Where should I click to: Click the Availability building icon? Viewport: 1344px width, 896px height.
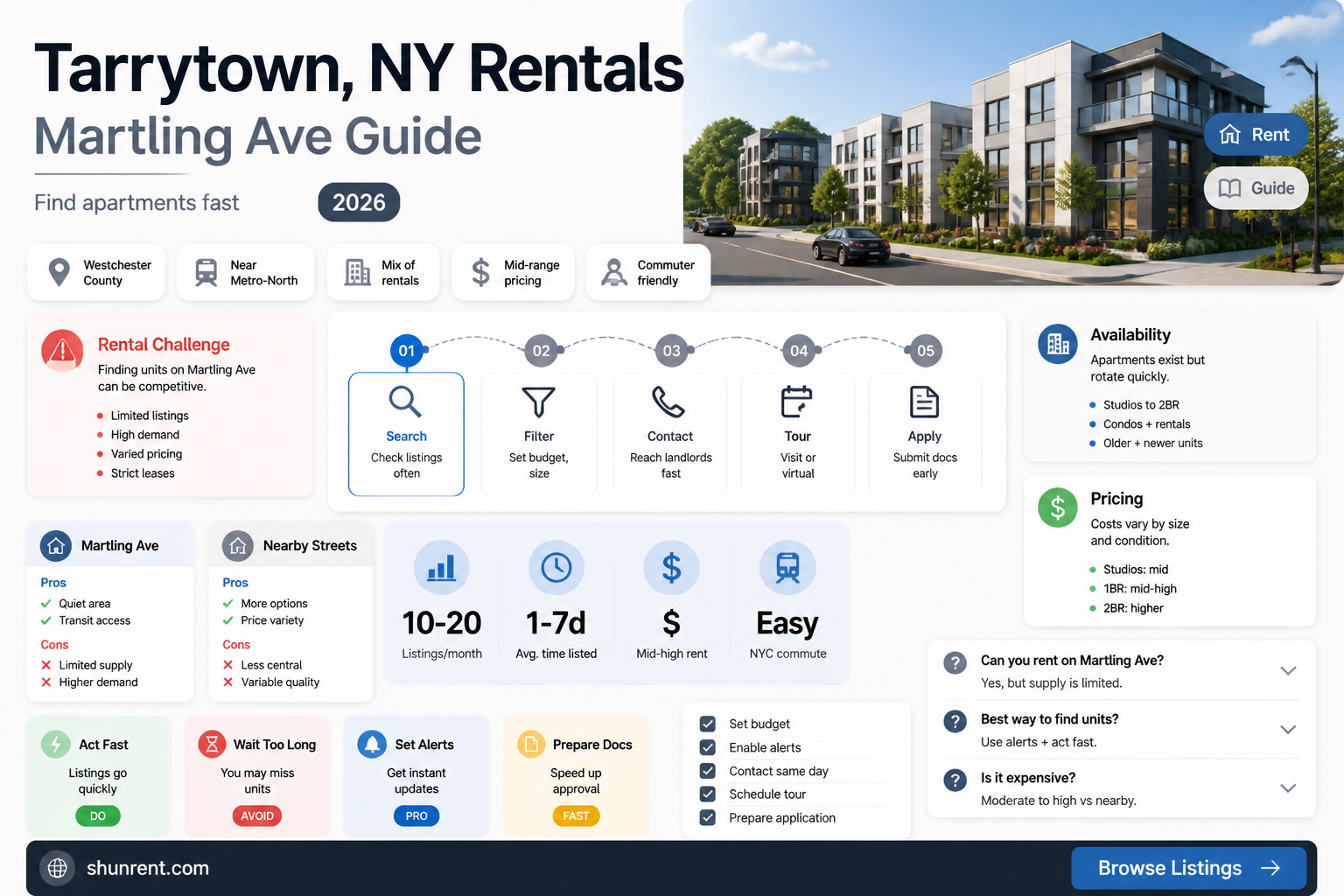1058,344
